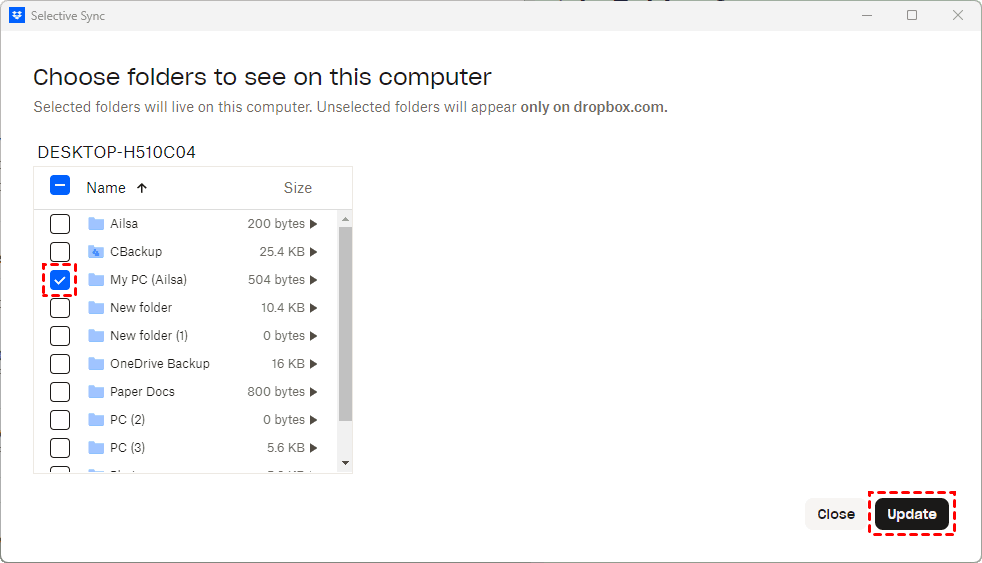Click the My PC (Ailsa) folder icon

point(96,280)
